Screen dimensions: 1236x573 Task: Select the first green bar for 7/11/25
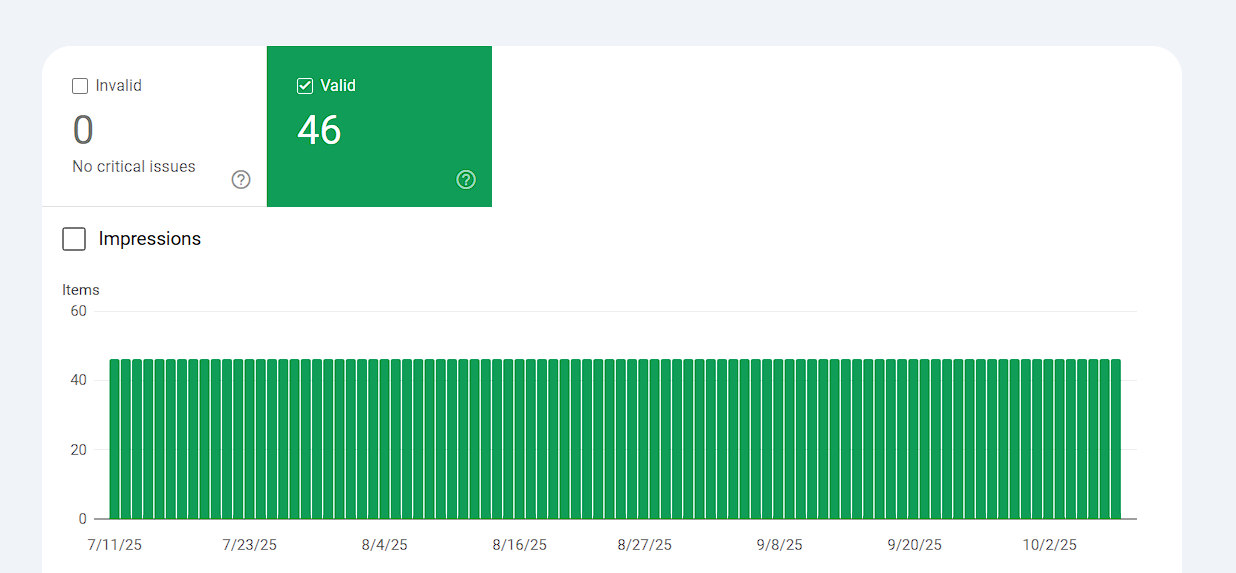click(115, 439)
